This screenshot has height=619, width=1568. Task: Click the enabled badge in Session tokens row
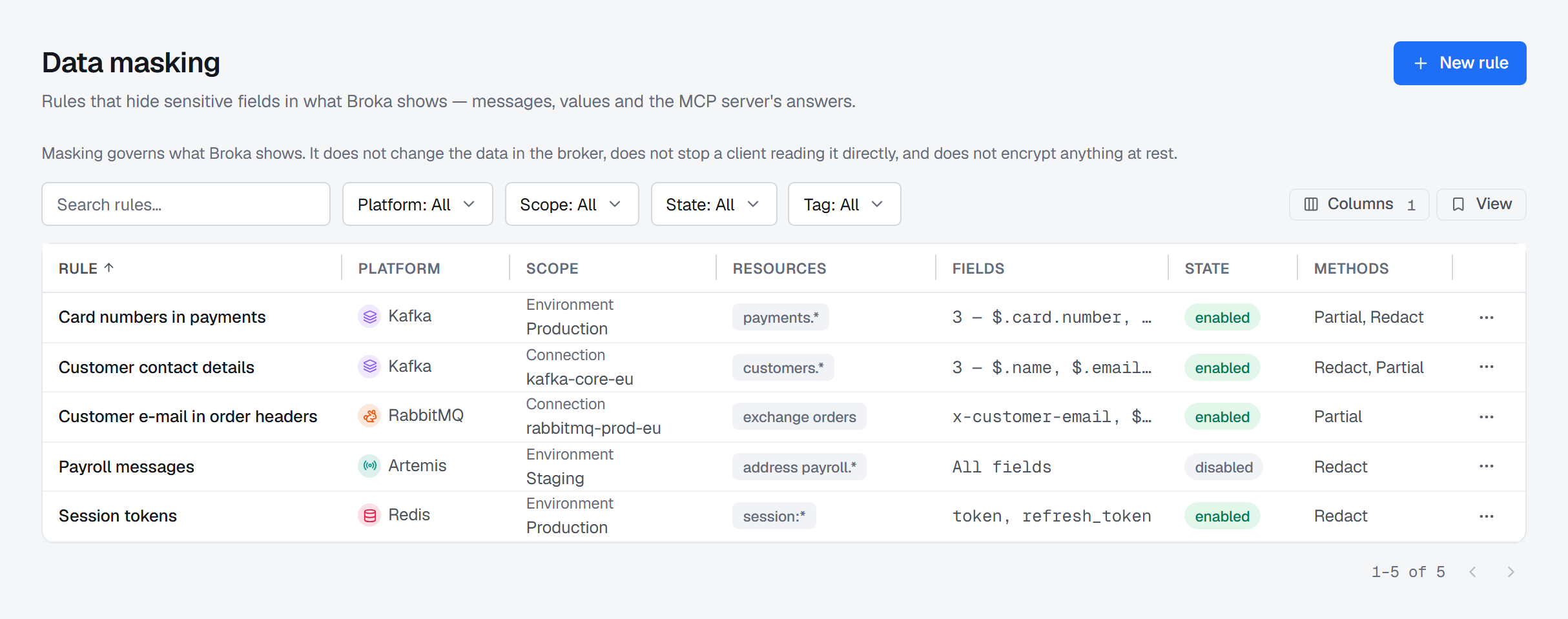click(x=1222, y=516)
